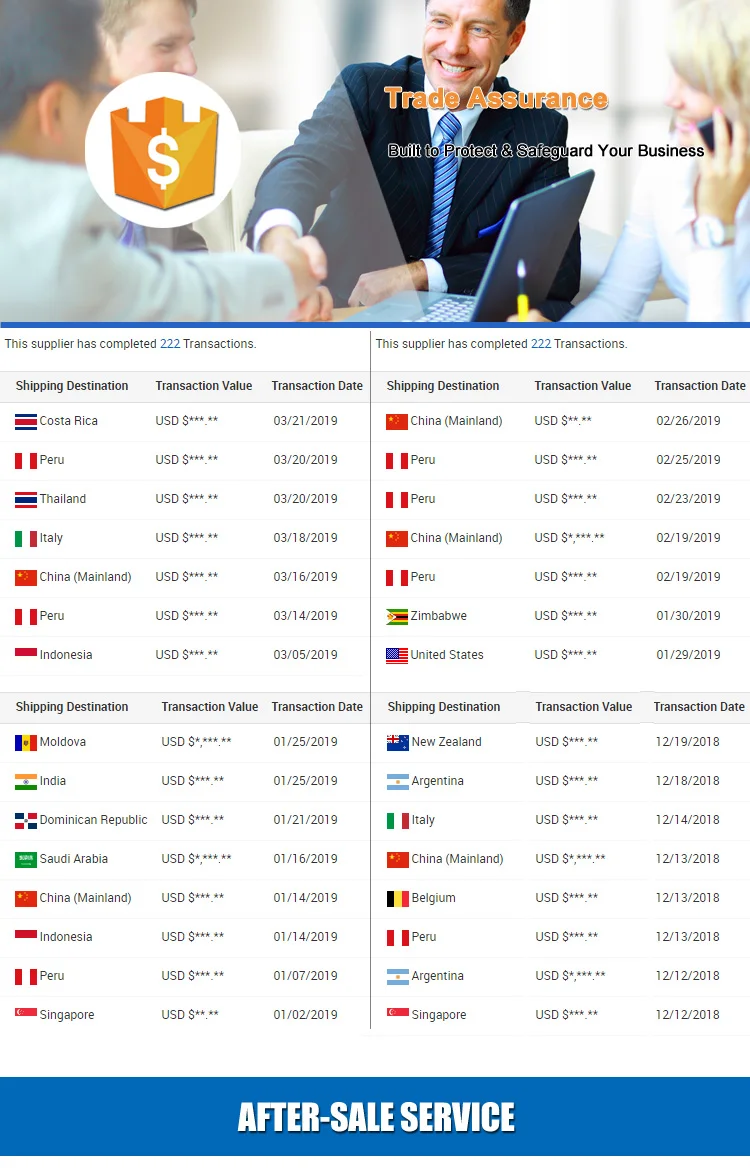Click the businessmen handshake banner photo

(375, 161)
